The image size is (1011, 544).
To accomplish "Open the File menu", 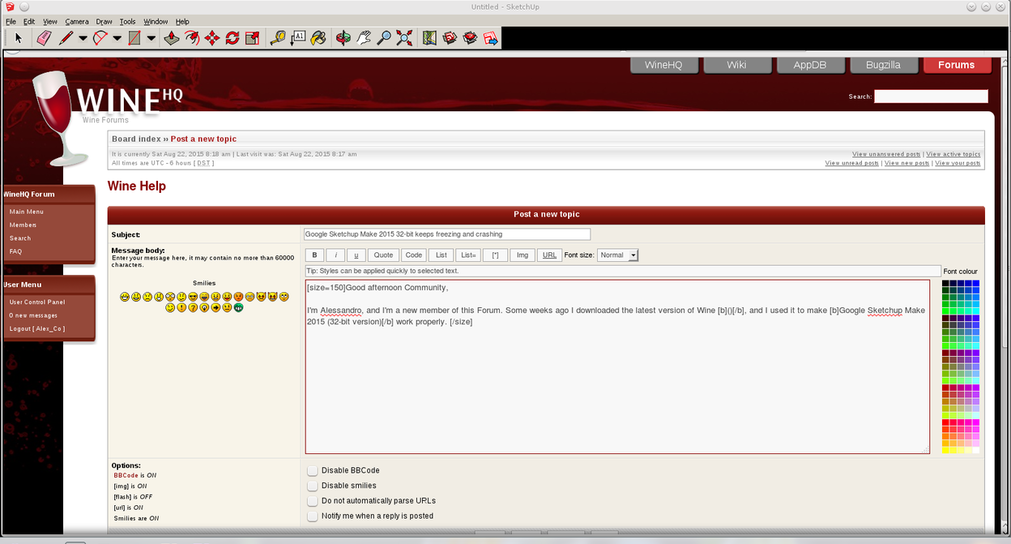I will [11, 21].
